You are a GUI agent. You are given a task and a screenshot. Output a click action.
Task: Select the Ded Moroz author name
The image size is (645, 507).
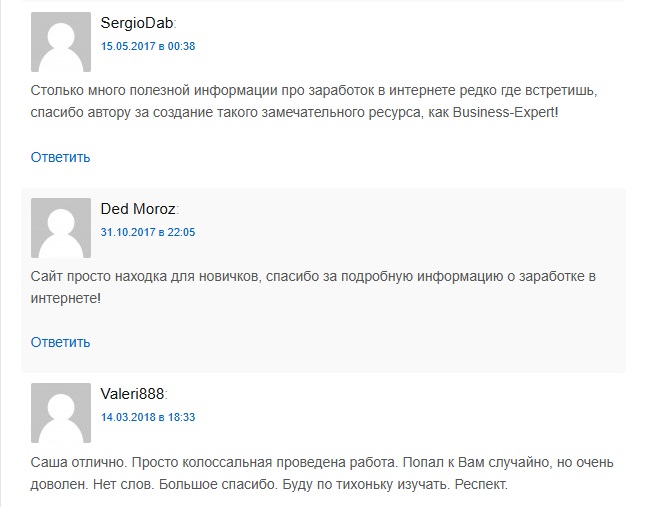138,208
